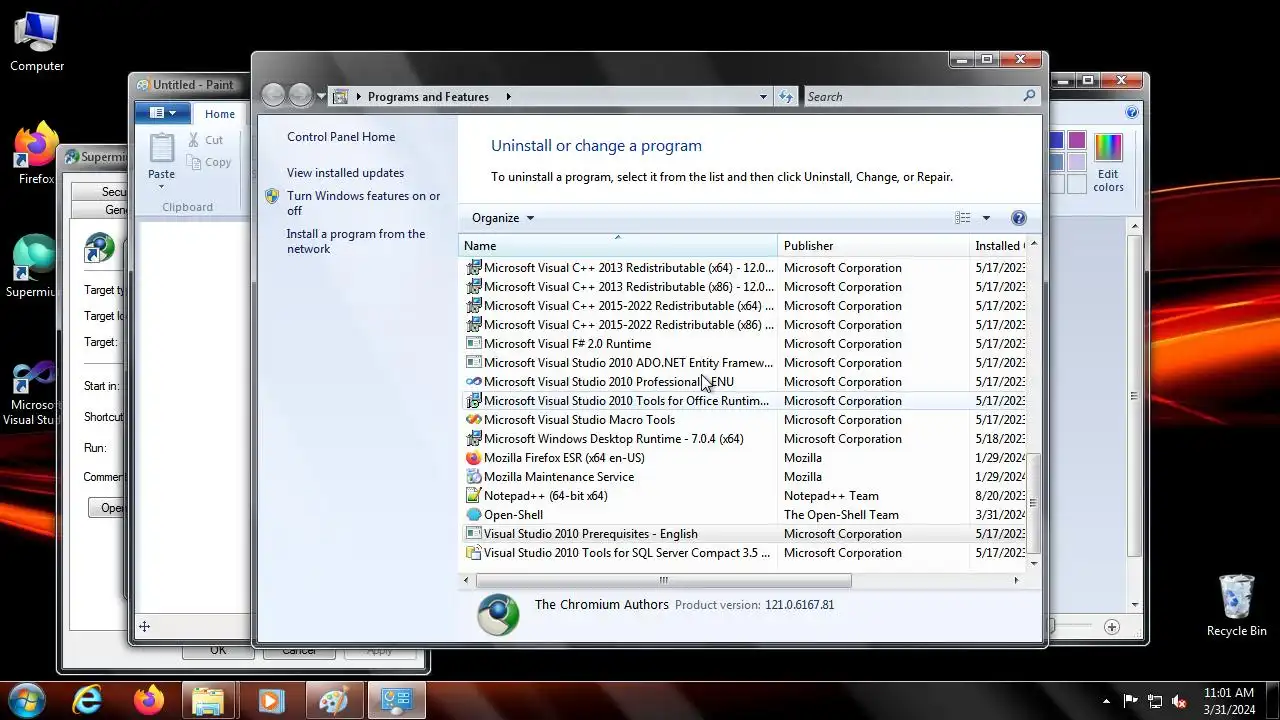Image resolution: width=1280 pixels, height=720 pixels.
Task: Click Notepad++ Team publisher cell
Action: pos(831,496)
